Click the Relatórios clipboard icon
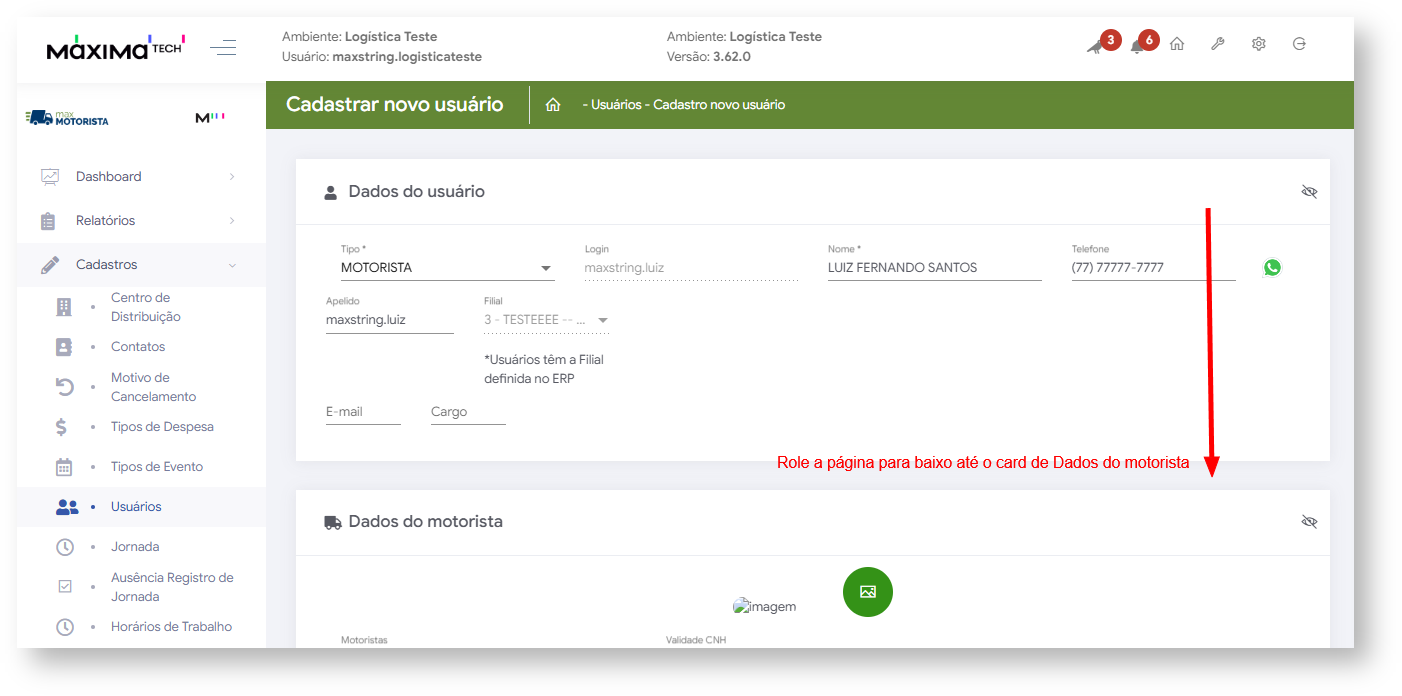 click(x=48, y=221)
